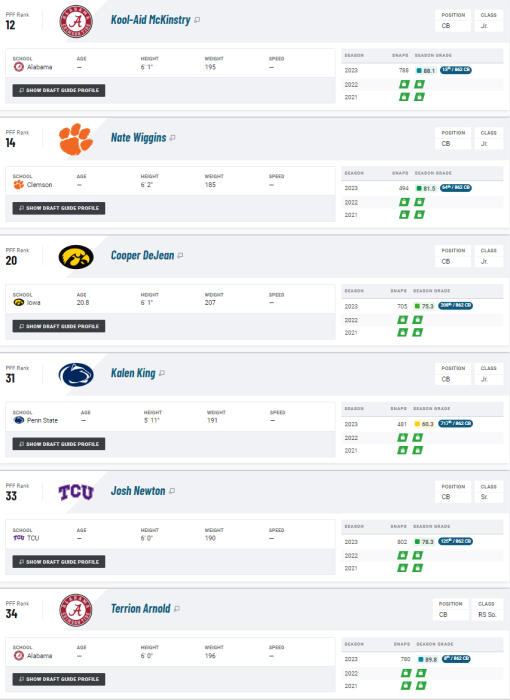The height and width of the screenshot is (700, 510).
Task: Click the Iowa Hawkeyes logo
Action: tap(76, 257)
